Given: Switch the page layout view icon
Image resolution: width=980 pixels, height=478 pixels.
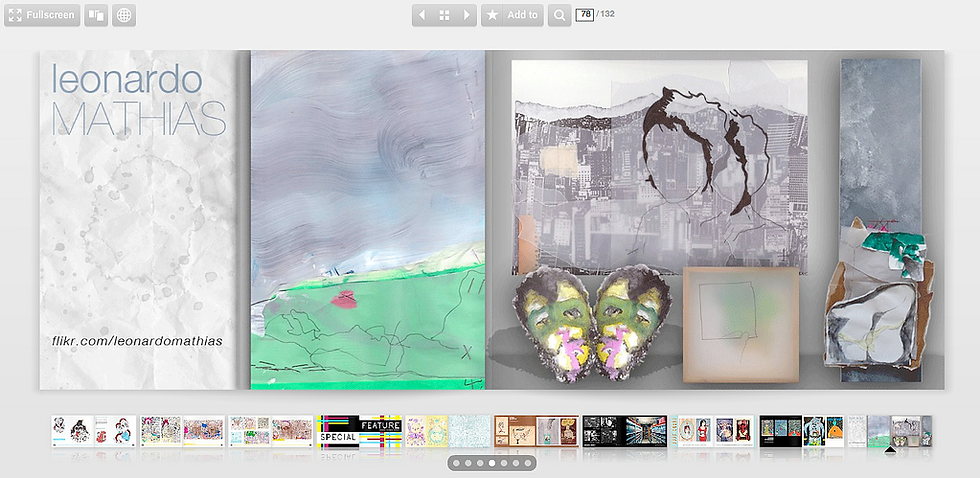Looking at the screenshot, I should click(96, 15).
